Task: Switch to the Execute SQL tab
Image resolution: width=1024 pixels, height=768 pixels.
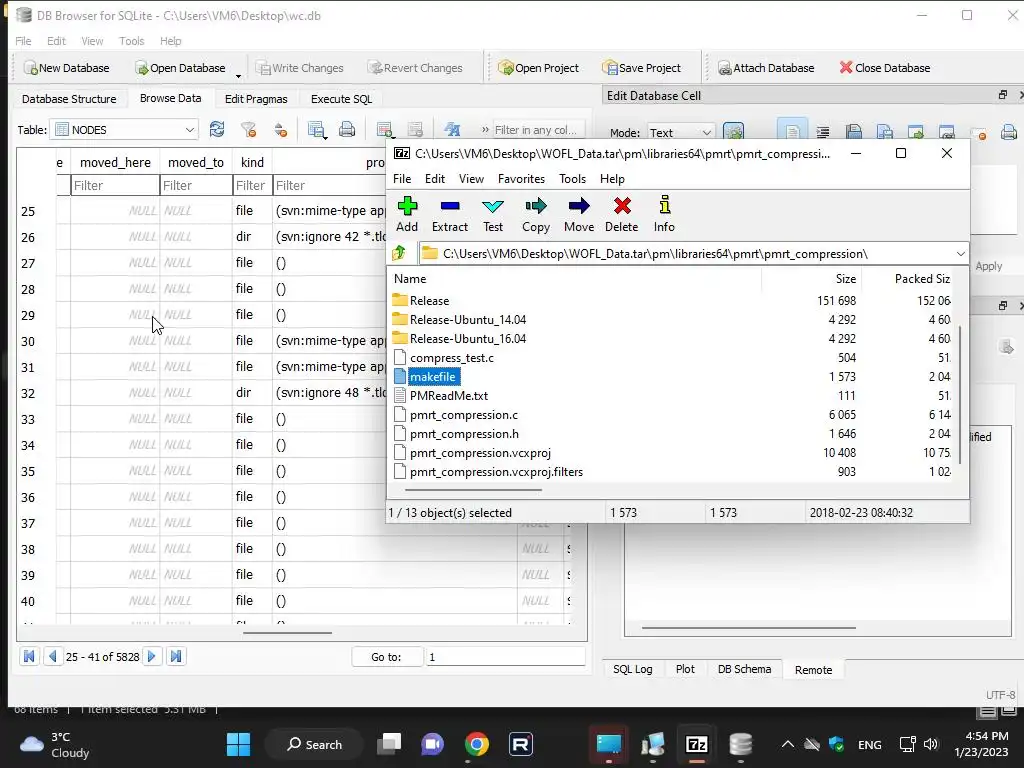Action: 341,99
